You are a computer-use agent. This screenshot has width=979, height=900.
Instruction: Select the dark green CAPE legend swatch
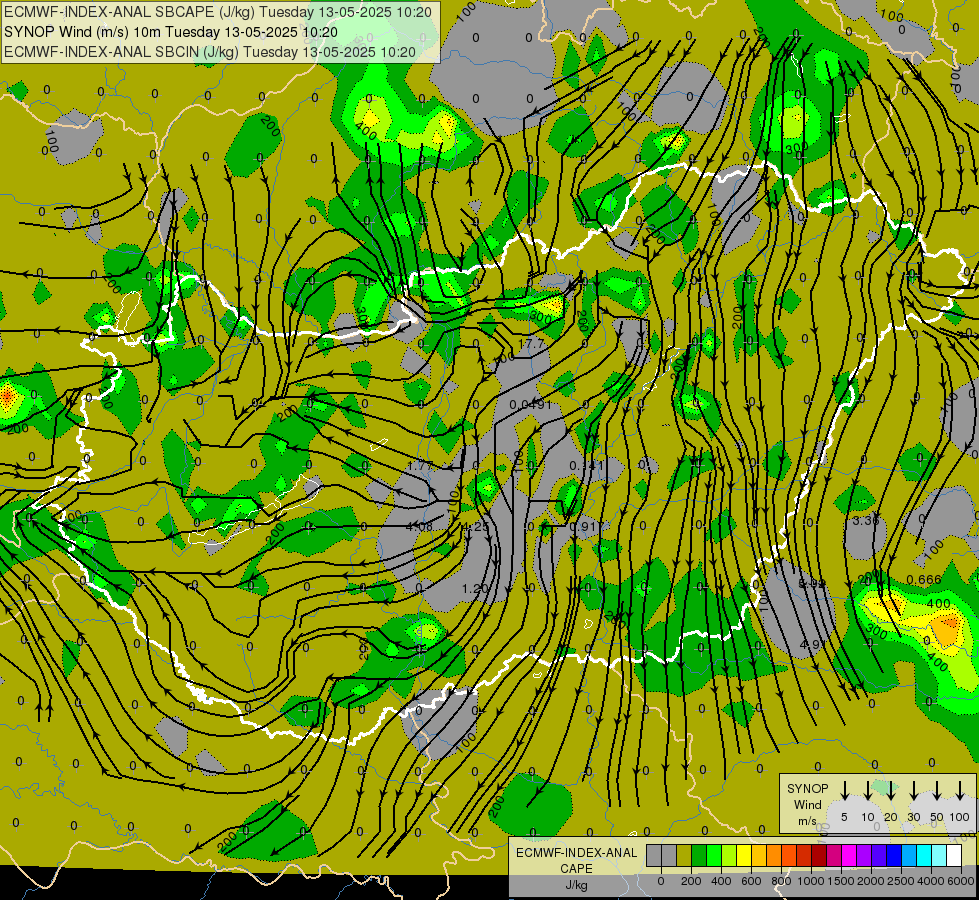699,855
